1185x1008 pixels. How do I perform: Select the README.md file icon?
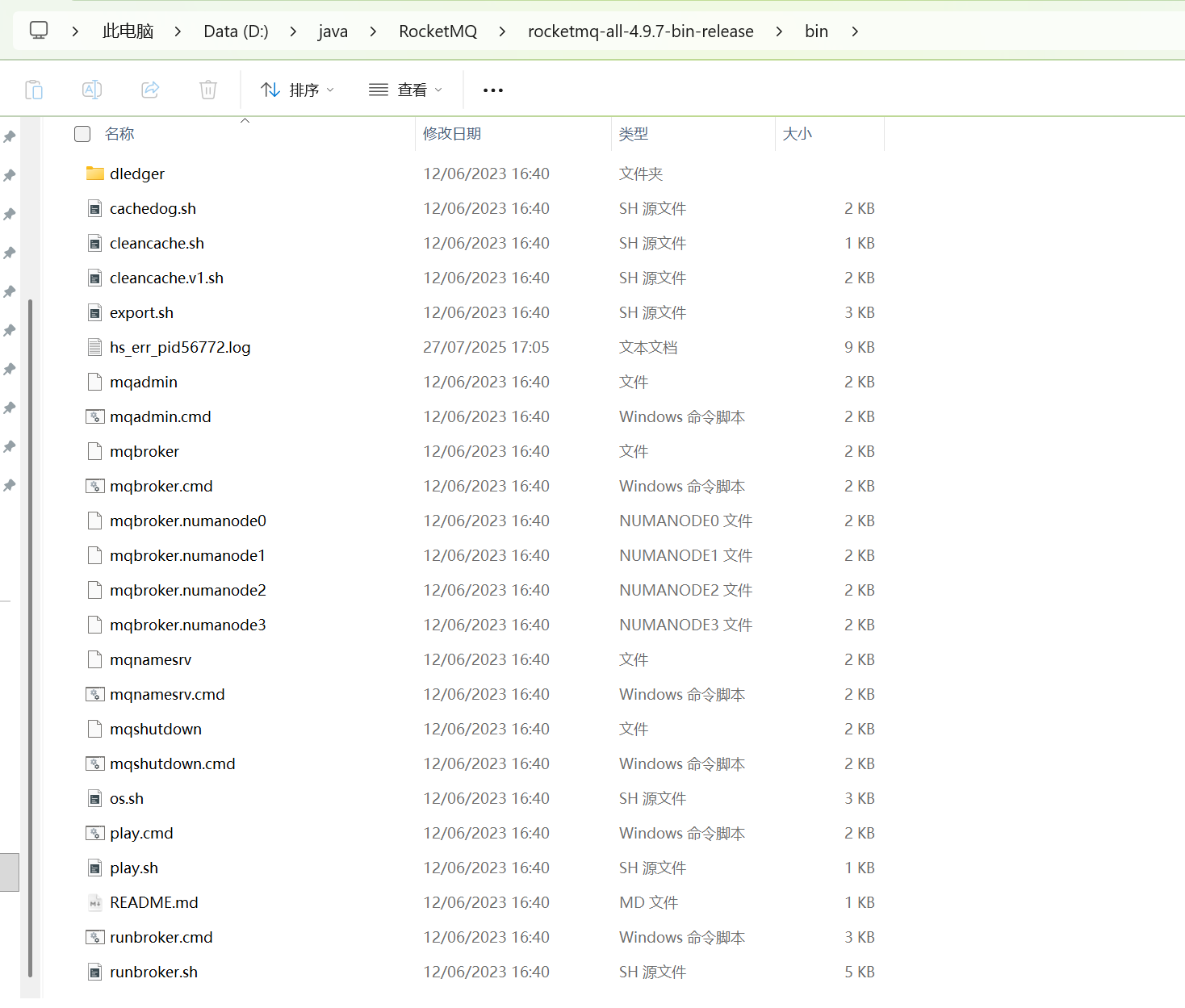tap(95, 902)
